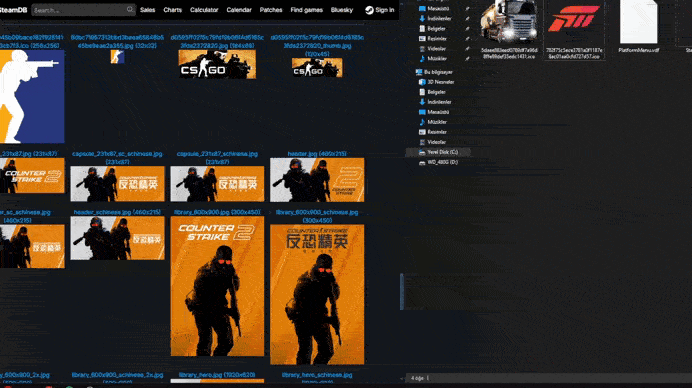Viewport: 692px width, 388px height.
Task: Open the large CS silhouette icon image
Action: pyautogui.click(x=32, y=96)
